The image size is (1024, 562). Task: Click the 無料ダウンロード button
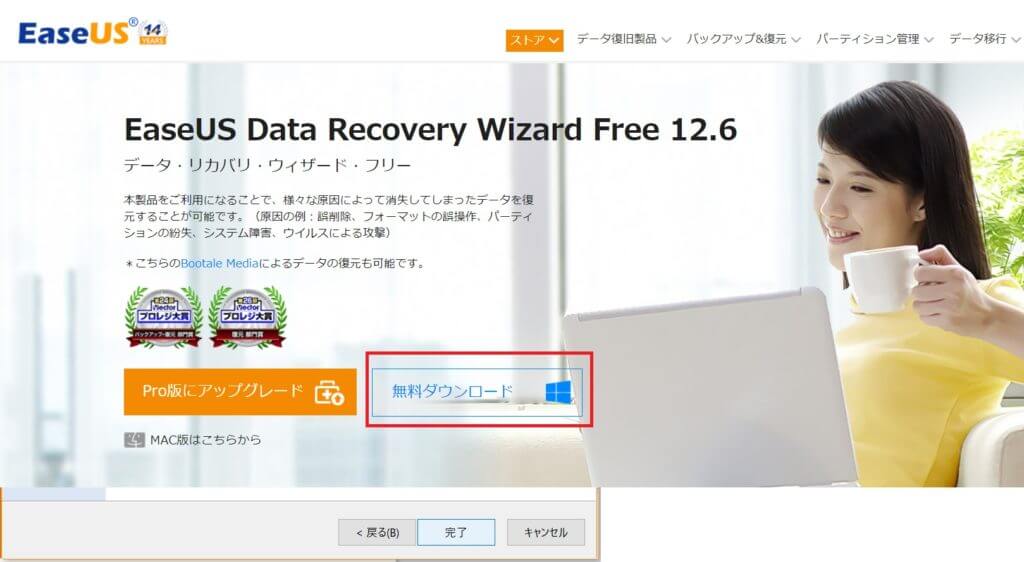(477, 392)
